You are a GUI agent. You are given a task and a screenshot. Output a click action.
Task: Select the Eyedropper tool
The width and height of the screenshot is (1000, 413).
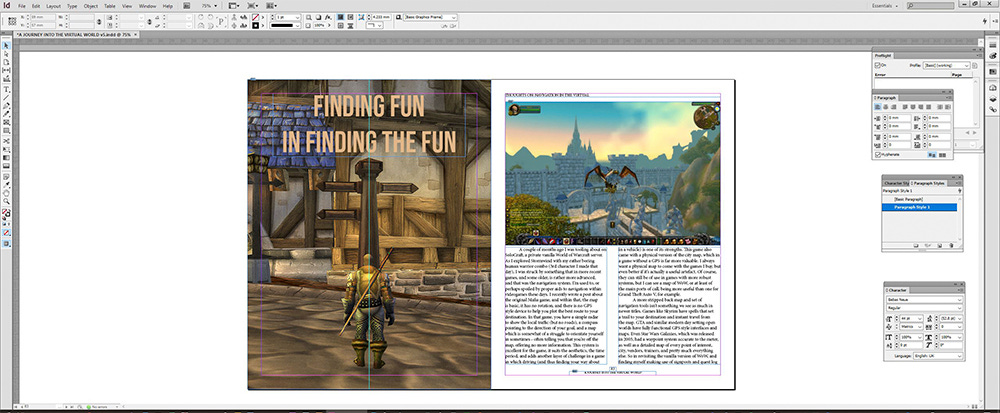point(8,184)
